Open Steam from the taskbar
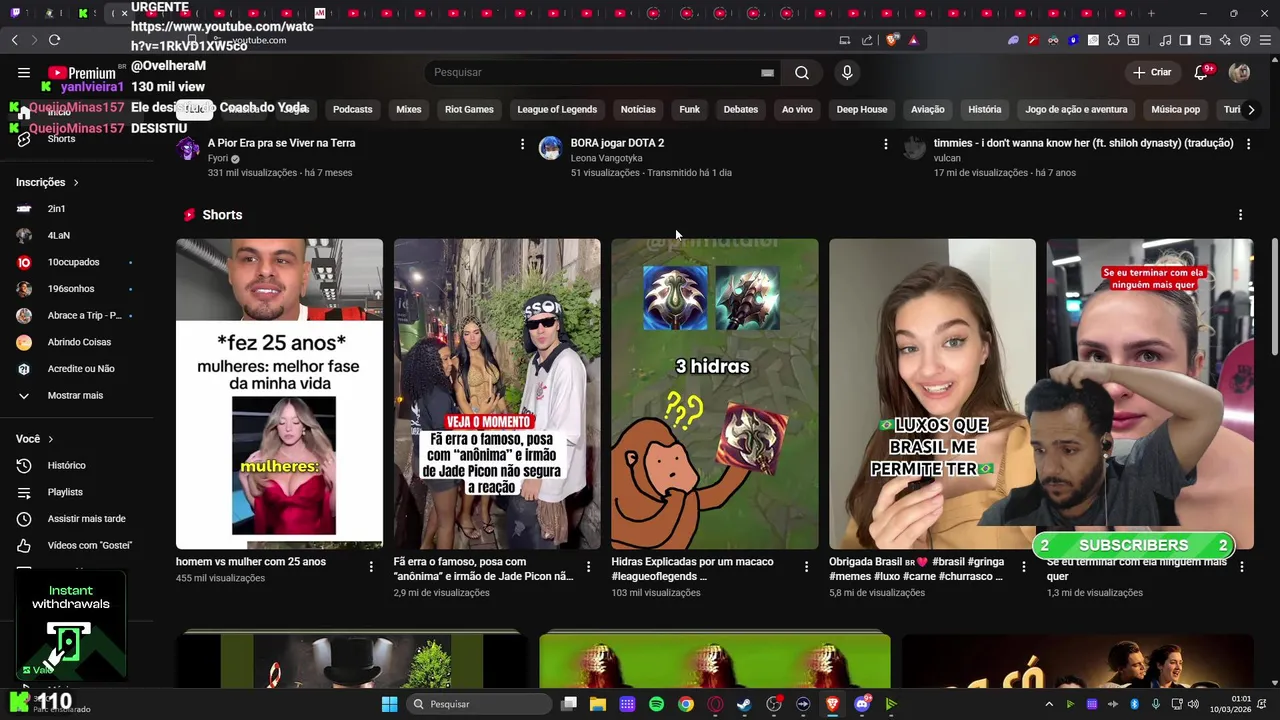1280x720 pixels. [x=744, y=704]
